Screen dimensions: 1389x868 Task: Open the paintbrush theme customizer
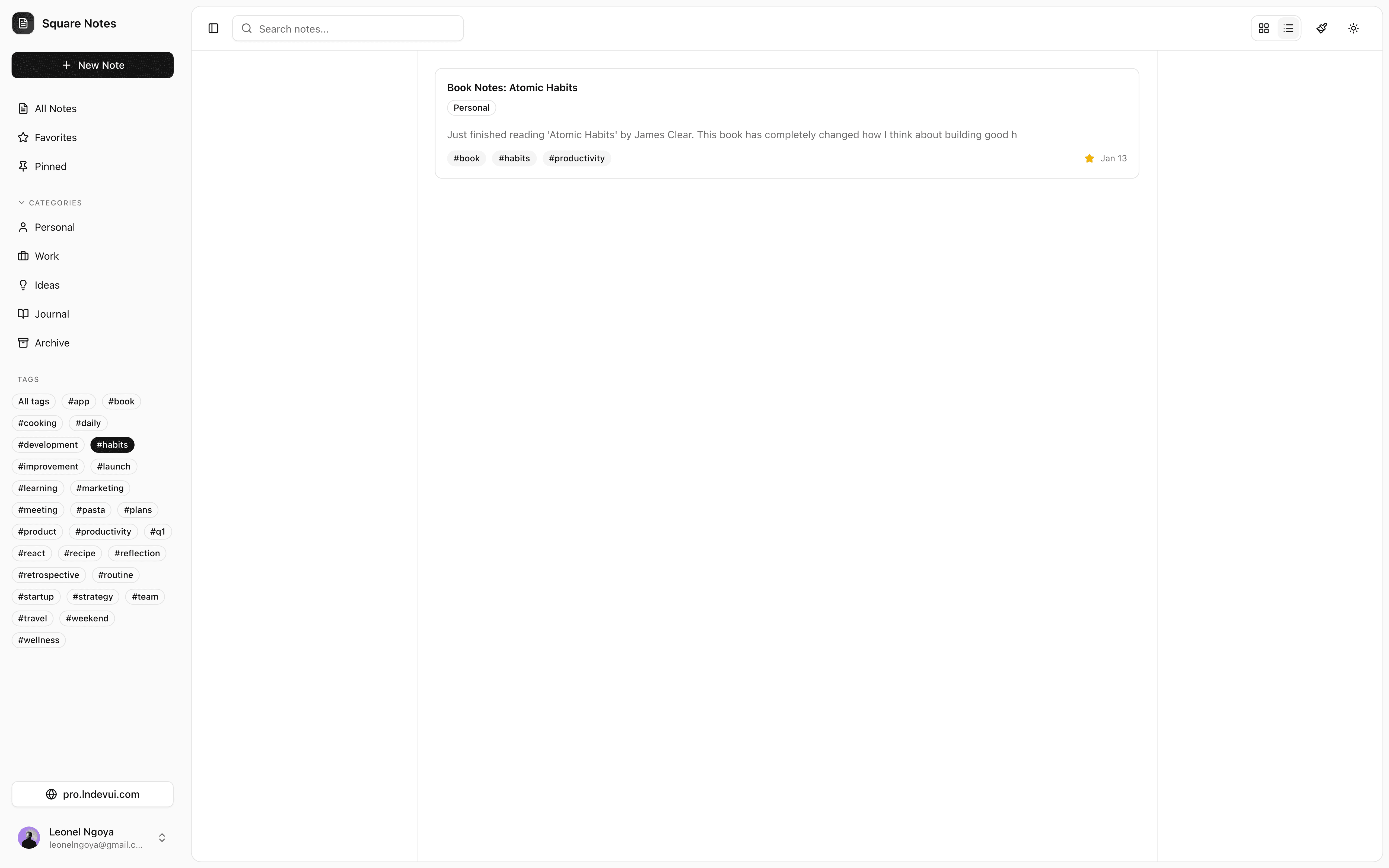[1322, 28]
